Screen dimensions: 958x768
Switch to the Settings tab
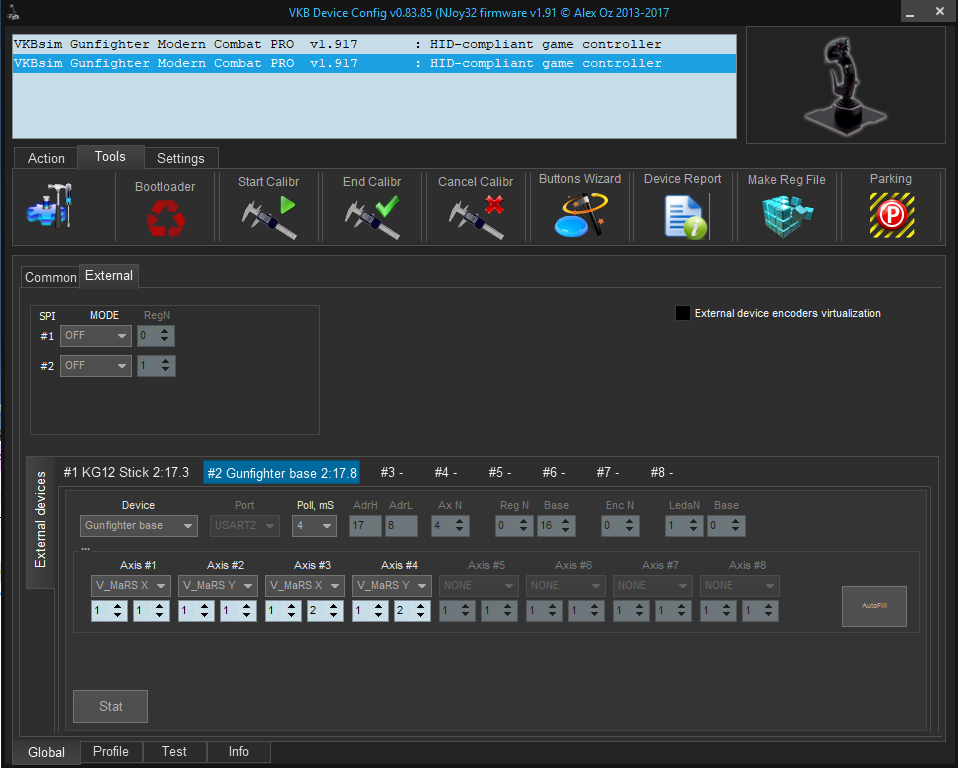point(181,158)
